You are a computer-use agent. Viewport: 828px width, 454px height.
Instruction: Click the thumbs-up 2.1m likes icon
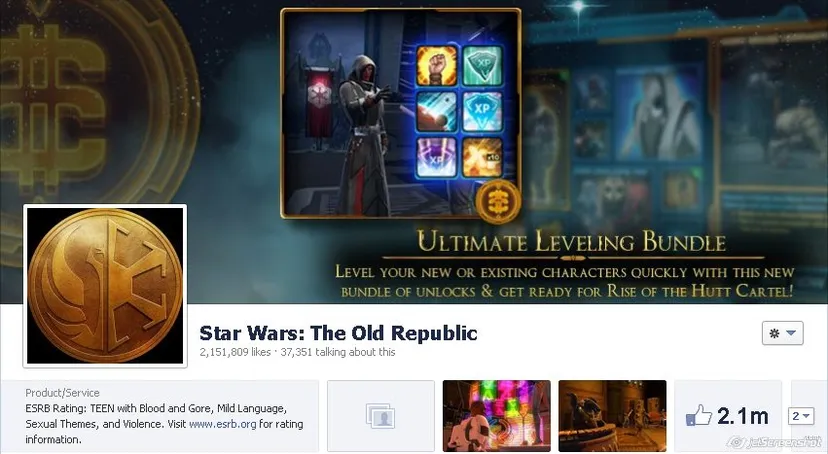(x=728, y=416)
